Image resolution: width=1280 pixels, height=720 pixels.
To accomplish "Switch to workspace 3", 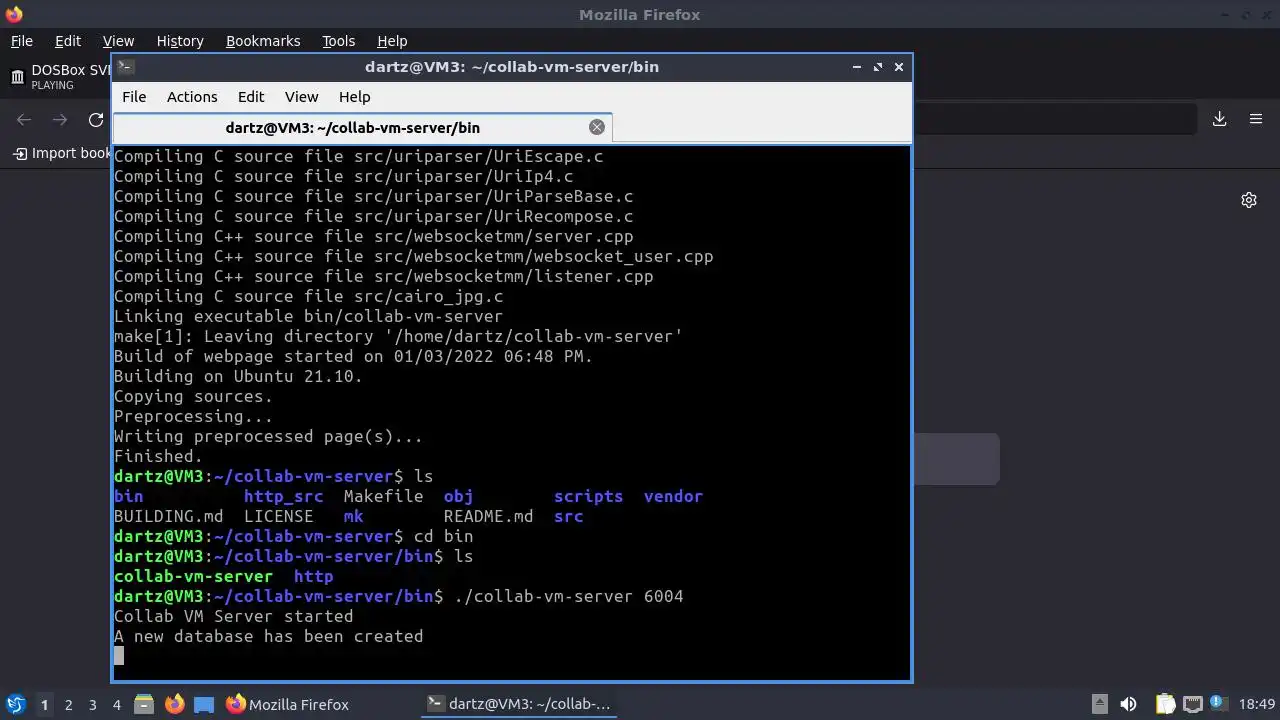I will 92,704.
